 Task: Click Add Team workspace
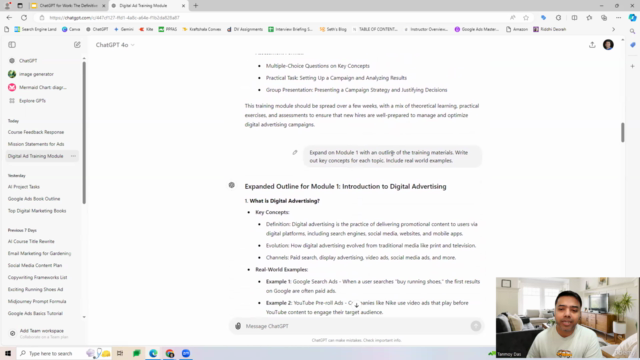[41, 333]
